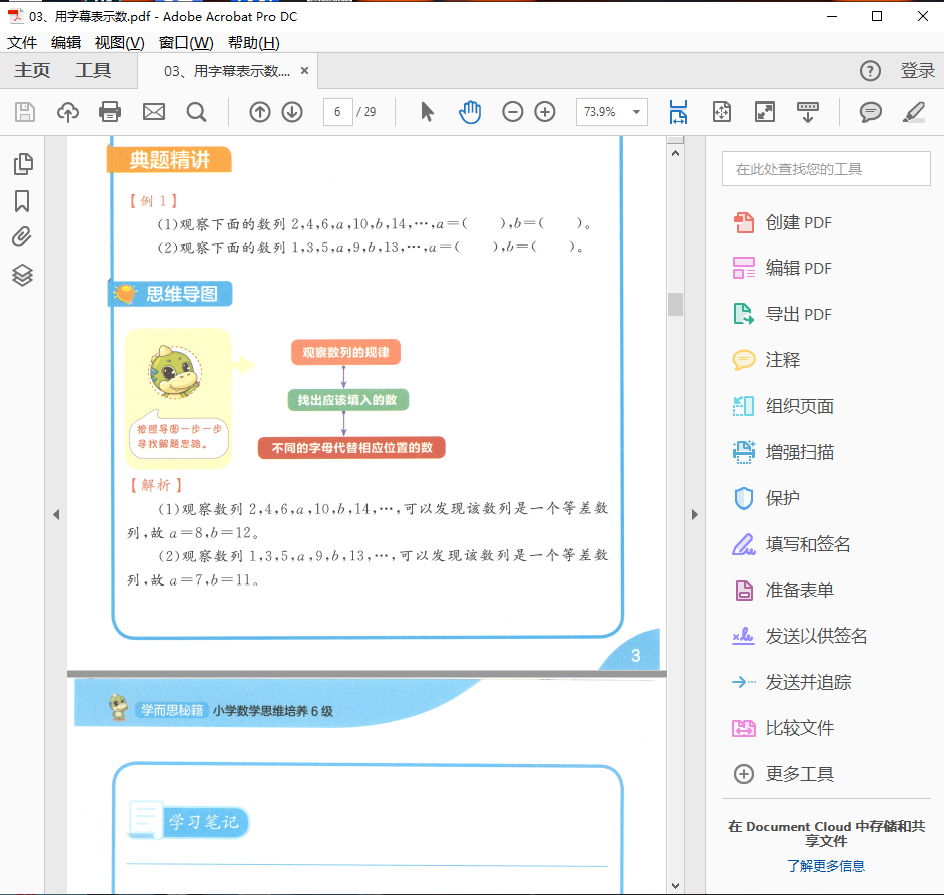Print the PDF via the printer icon
This screenshot has height=895, width=944.
click(110, 112)
